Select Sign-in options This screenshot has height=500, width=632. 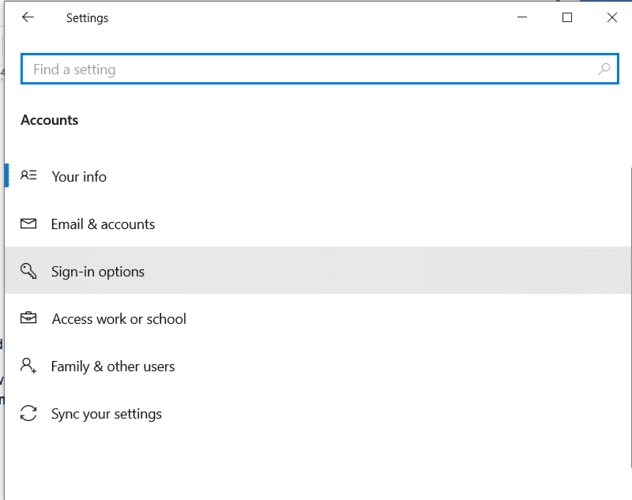click(x=318, y=270)
